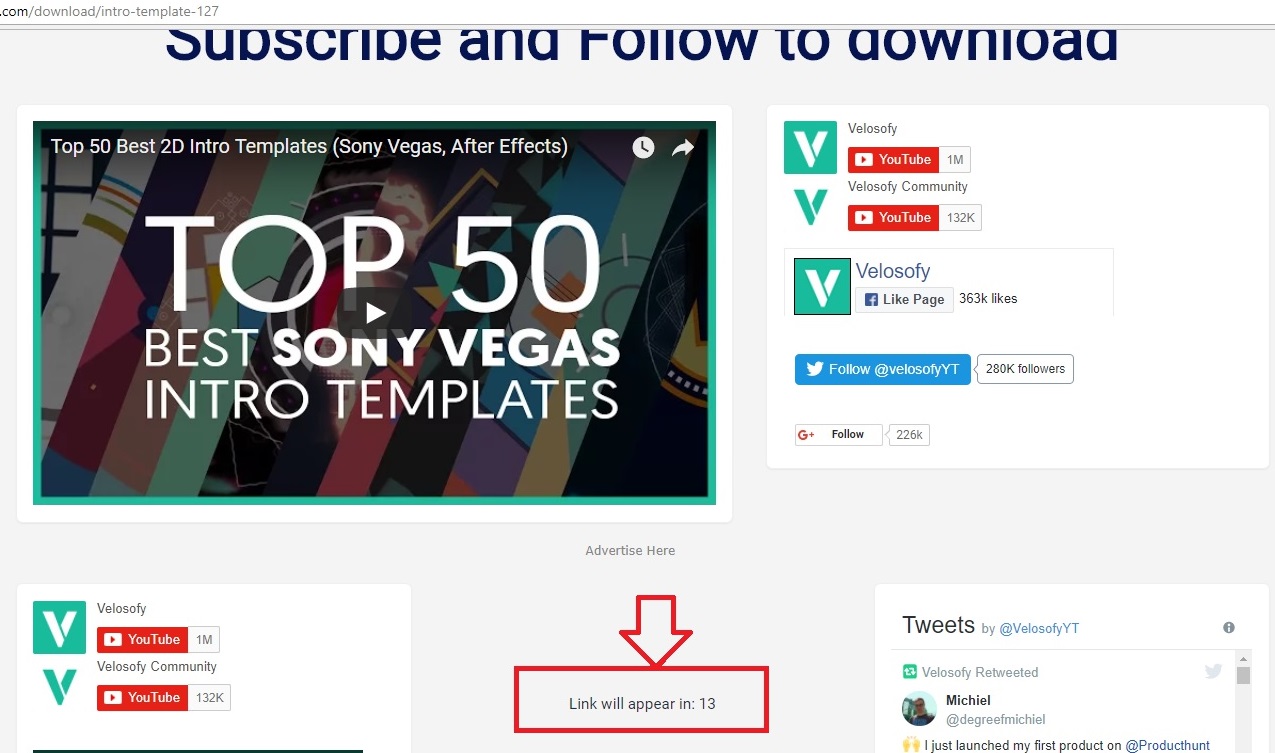Subscribe to Velosofy Community in bottom-left card
Viewport: 1275px width, 753px height.
click(x=142, y=698)
